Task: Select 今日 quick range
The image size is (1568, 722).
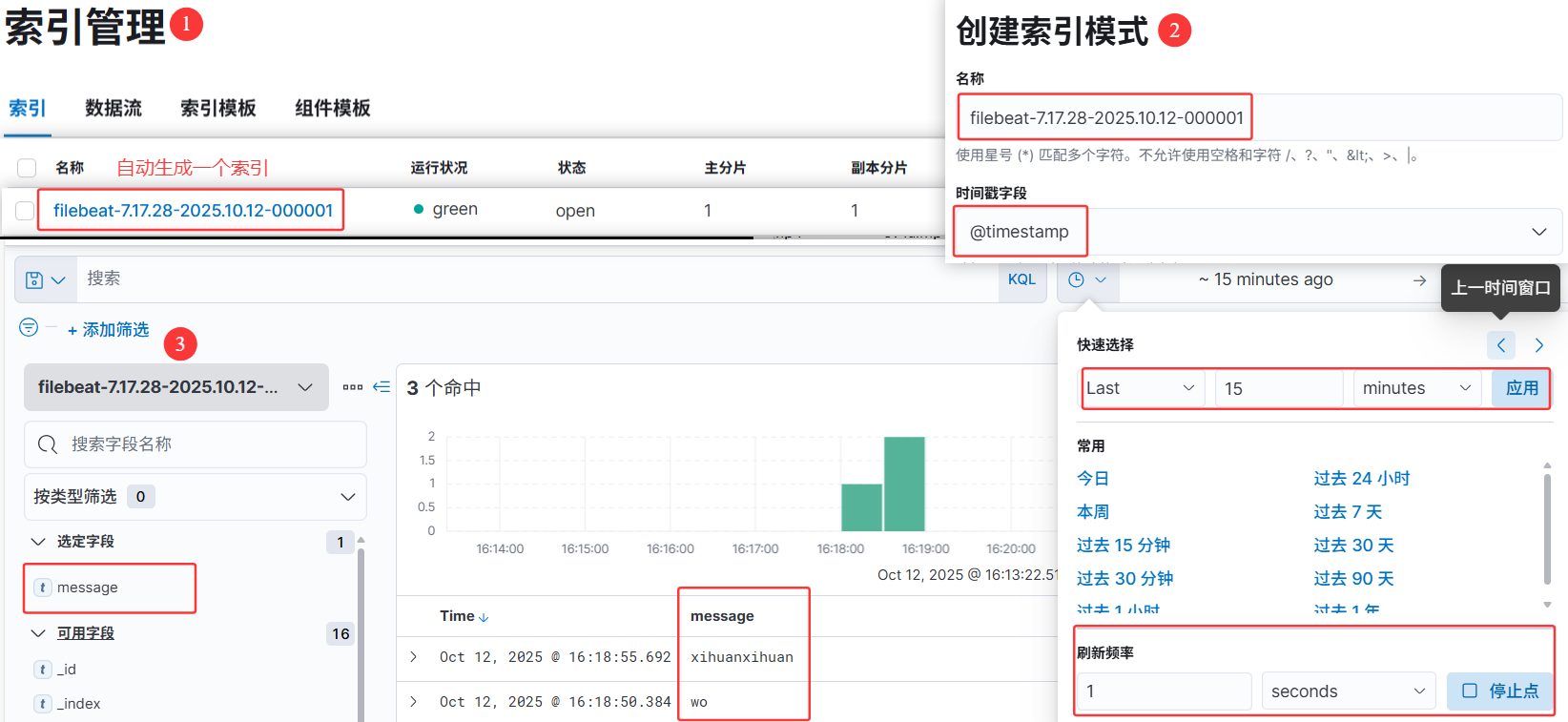Action: (x=1093, y=479)
